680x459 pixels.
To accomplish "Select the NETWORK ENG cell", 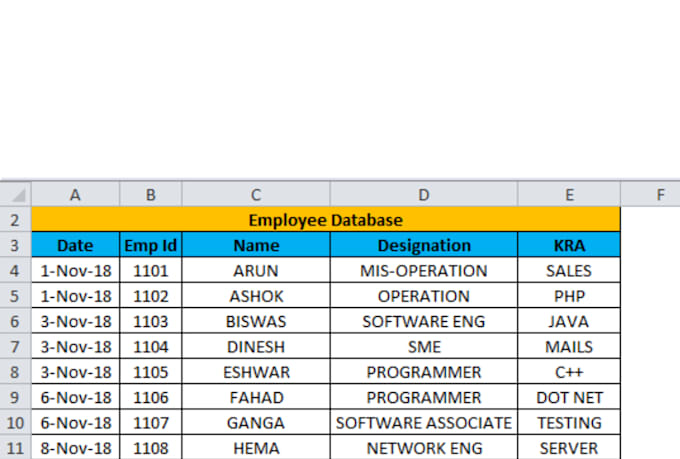I will tap(424, 447).
